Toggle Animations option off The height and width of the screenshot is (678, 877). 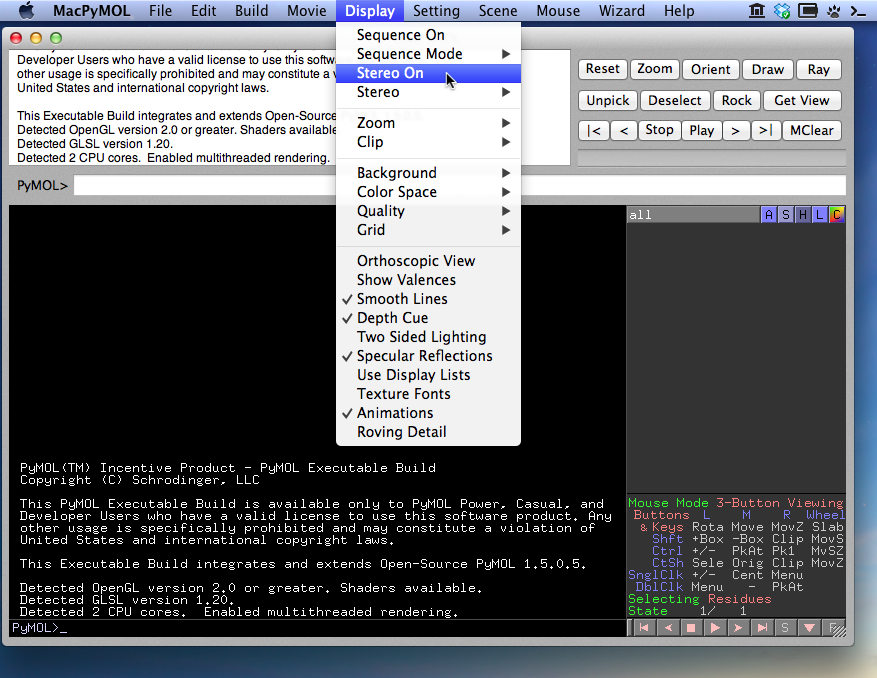coord(428,413)
